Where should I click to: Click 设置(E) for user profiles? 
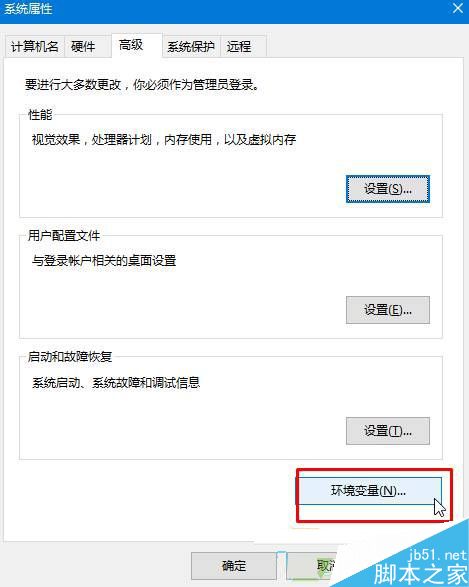coord(388,310)
